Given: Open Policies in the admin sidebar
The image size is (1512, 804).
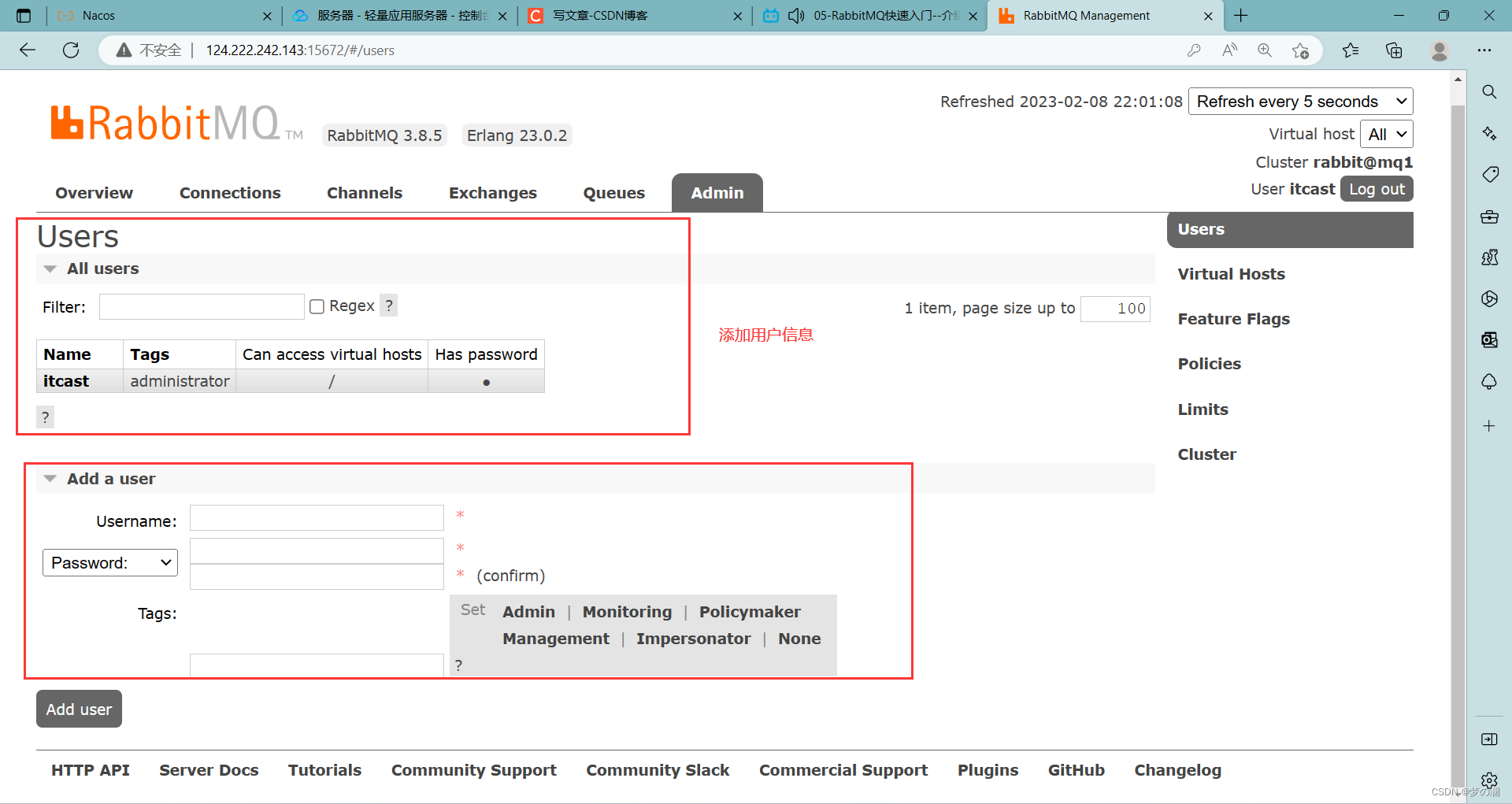Looking at the screenshot, I should pos(1209,364).
